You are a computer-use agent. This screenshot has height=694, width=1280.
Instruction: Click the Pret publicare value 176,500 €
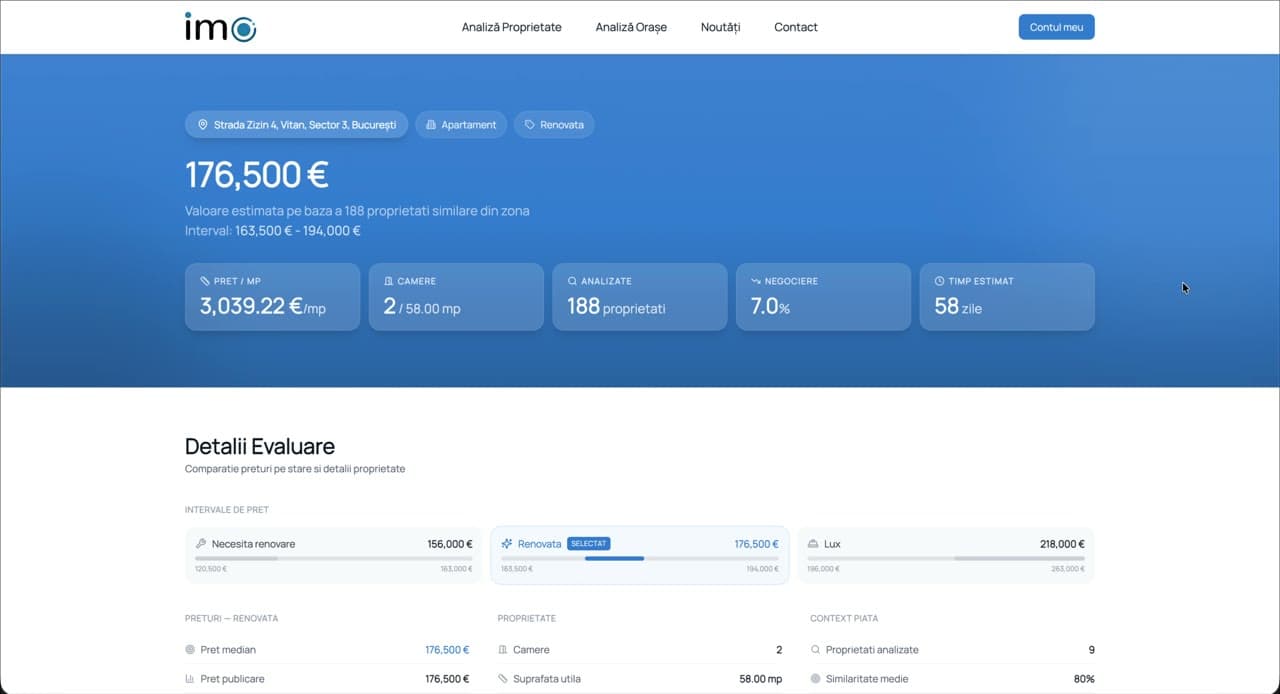tap(447, 679)
